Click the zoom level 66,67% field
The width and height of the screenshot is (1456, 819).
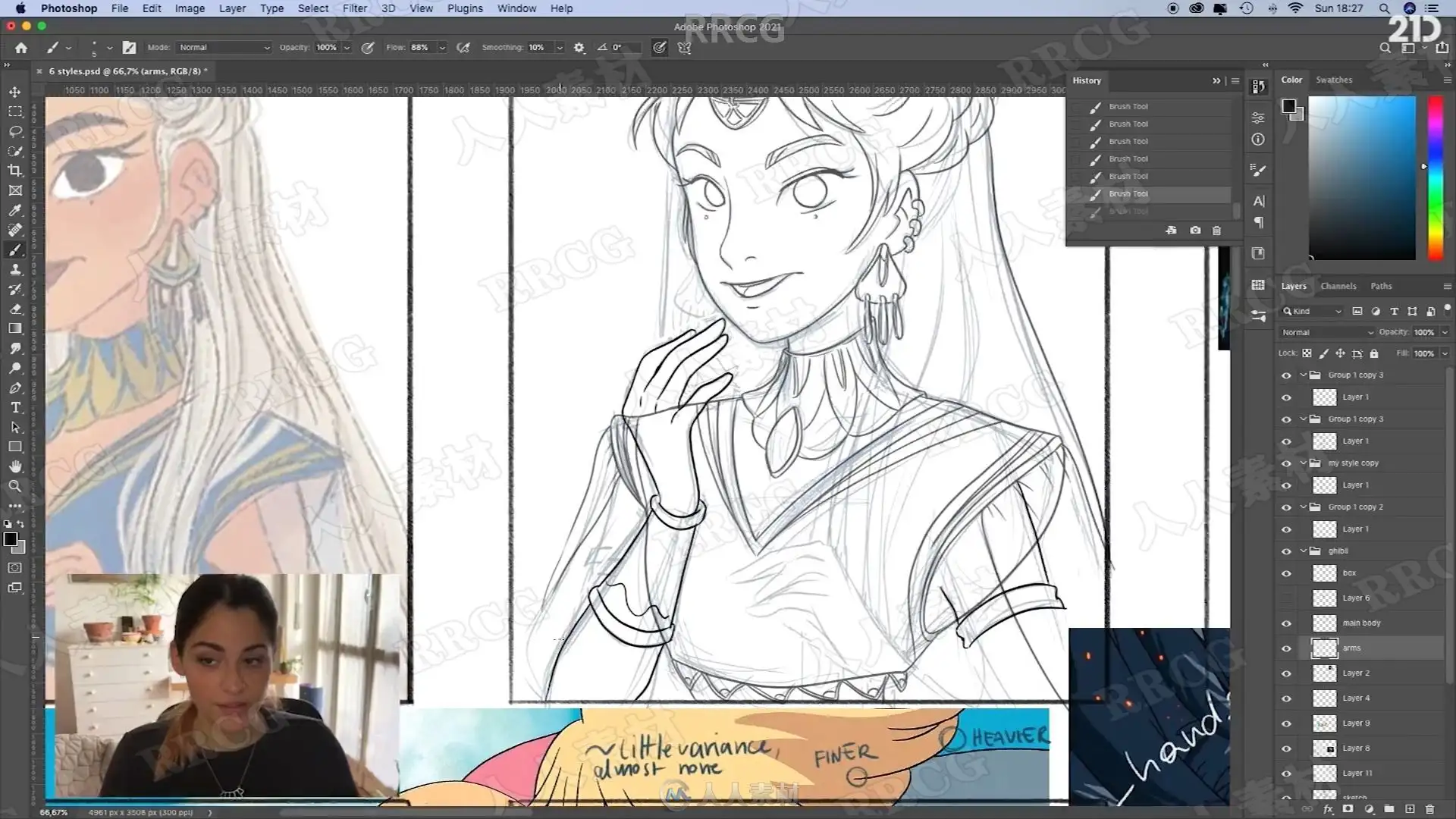54,812
